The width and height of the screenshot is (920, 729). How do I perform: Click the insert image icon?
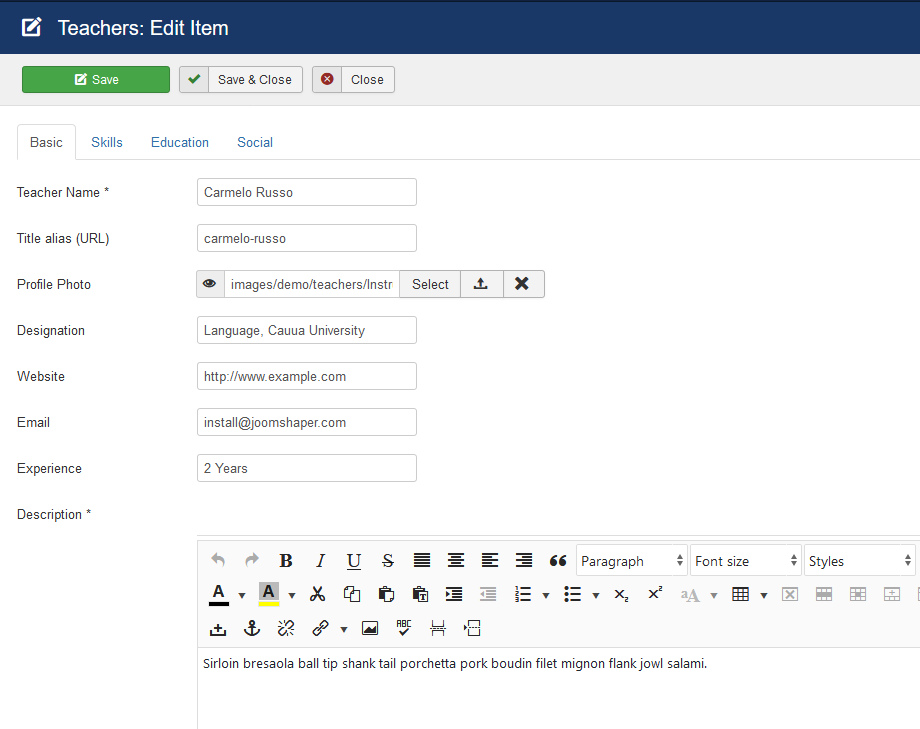(x=370, y=628)
